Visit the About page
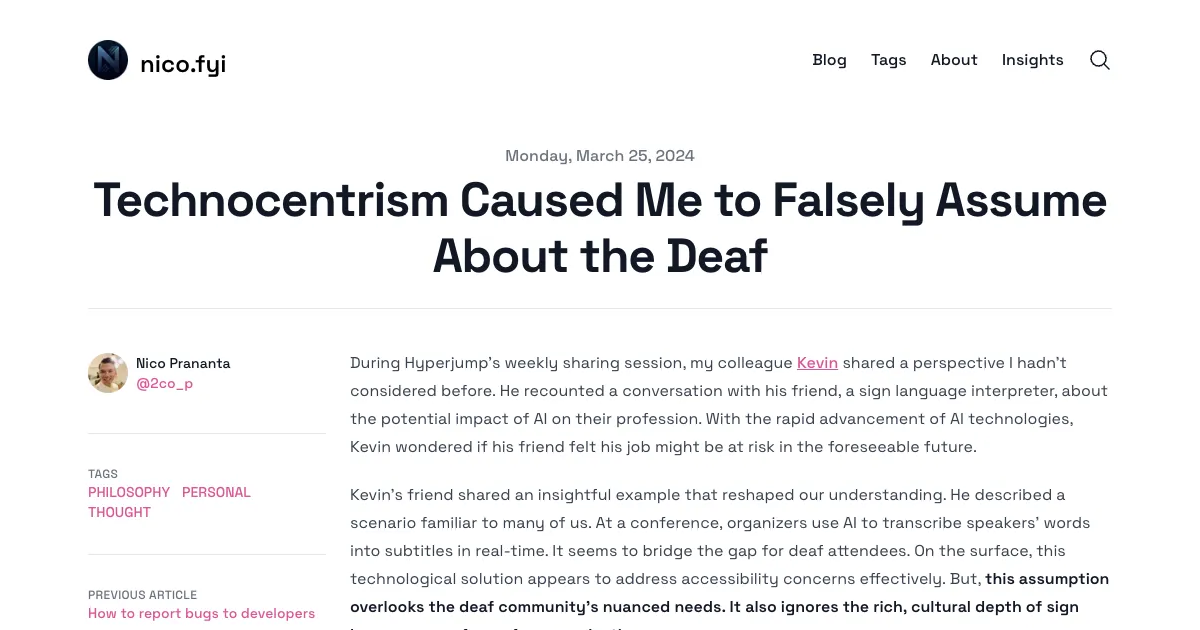Image resolution: width=1200 pixels, height=630 pixels. 953,60
